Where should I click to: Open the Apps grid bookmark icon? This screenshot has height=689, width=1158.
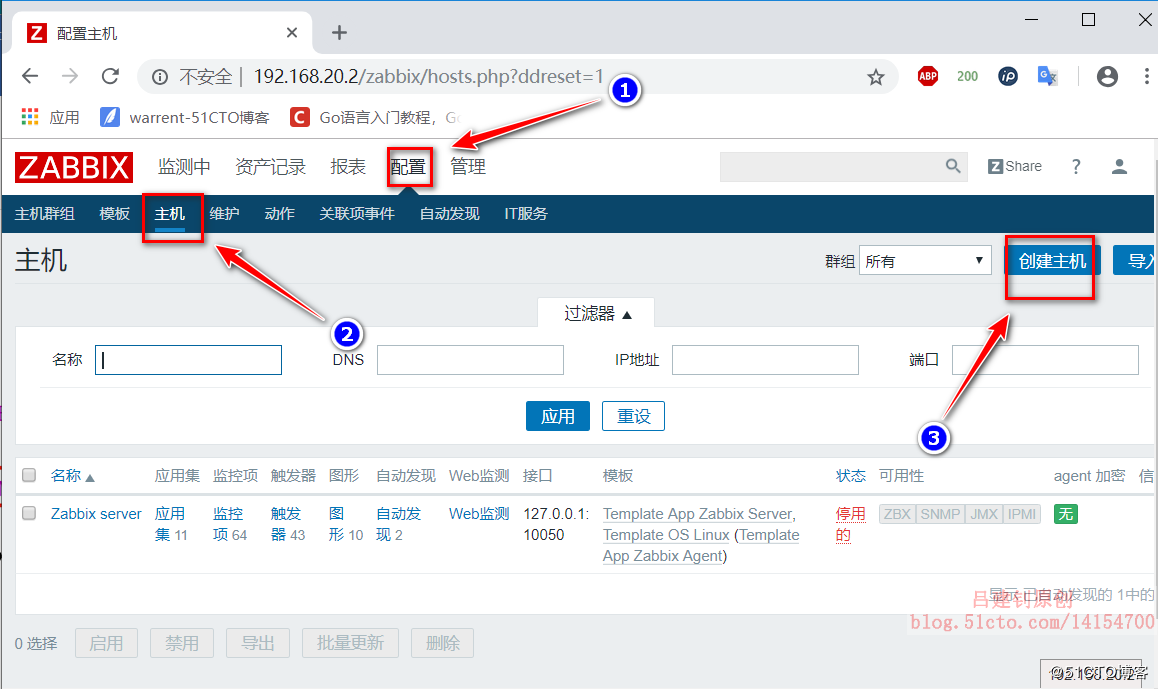click(30, 117)
